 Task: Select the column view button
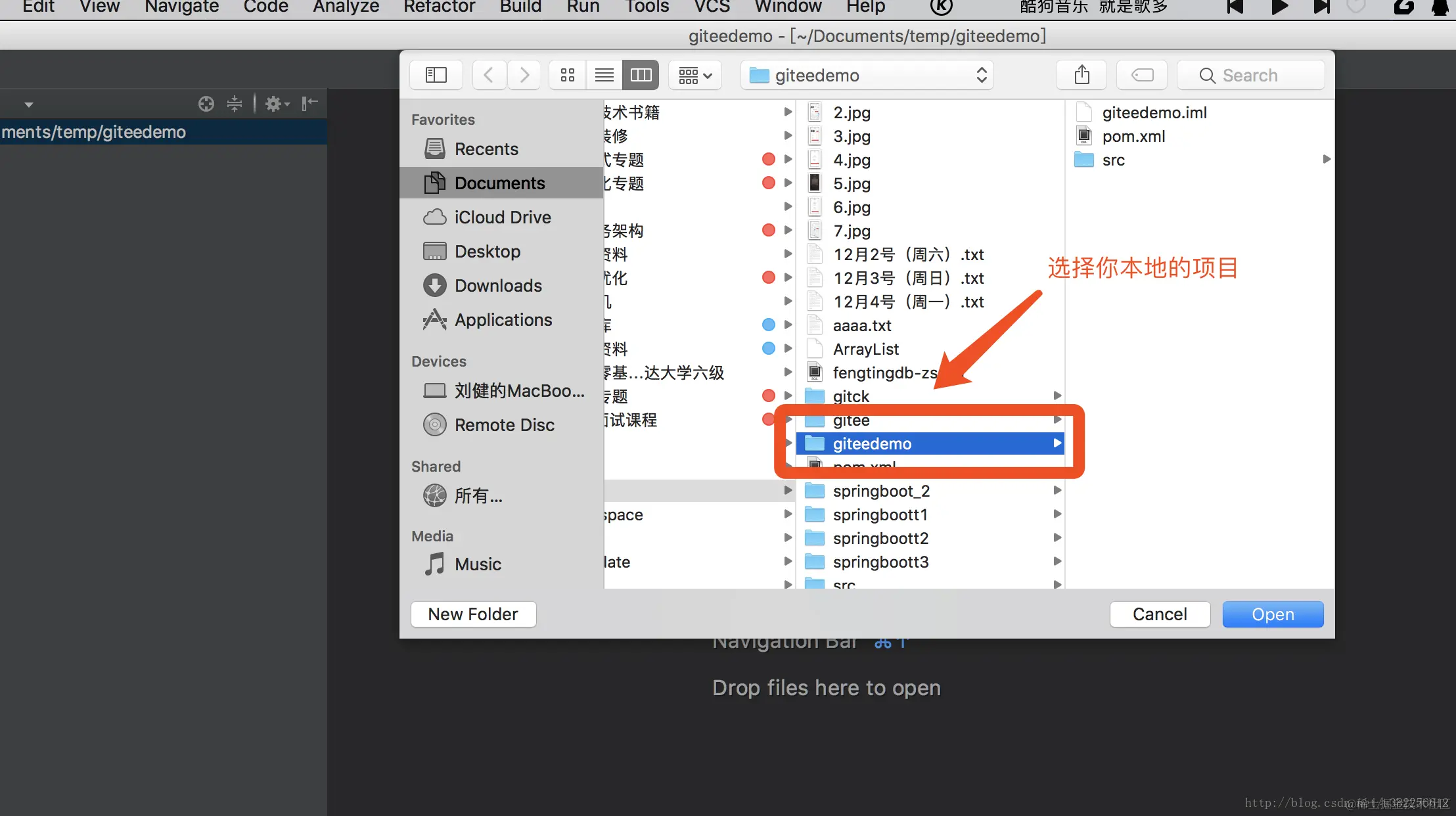coord(641,75)
